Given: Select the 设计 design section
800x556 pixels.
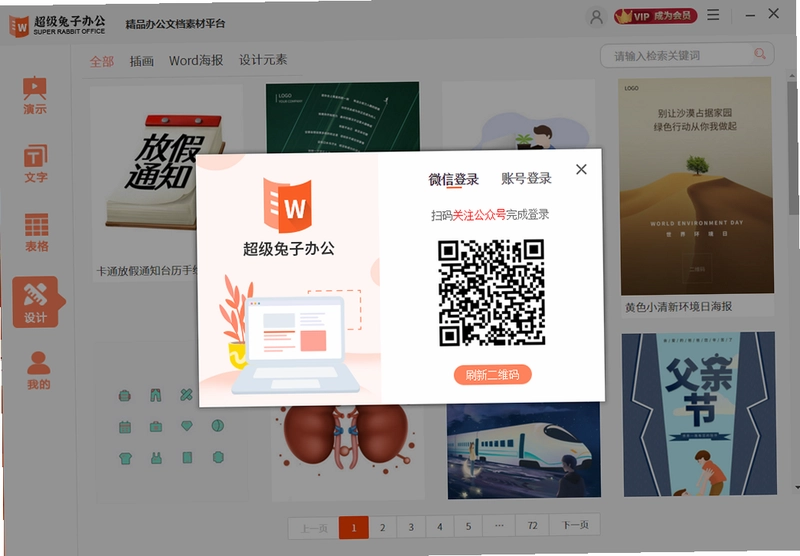Looking at the screenshot, I should [36, 302].
